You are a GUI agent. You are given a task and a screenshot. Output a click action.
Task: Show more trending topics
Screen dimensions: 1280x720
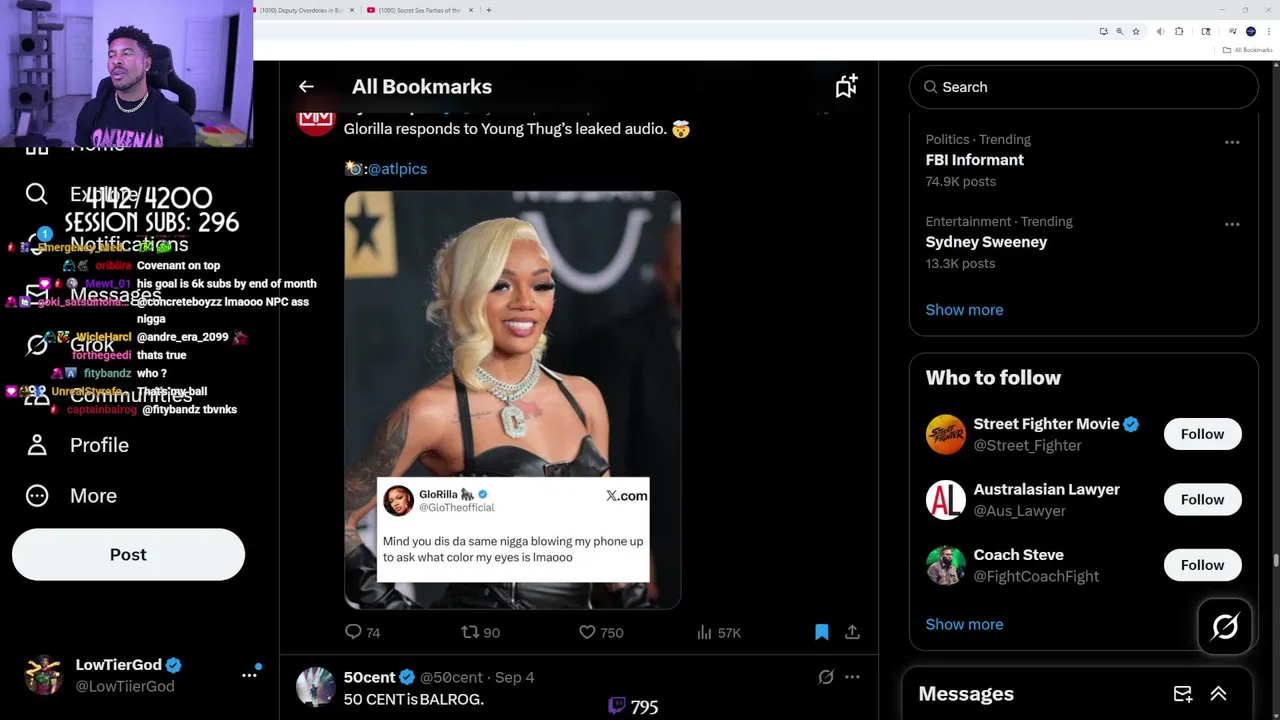[964, 310]
